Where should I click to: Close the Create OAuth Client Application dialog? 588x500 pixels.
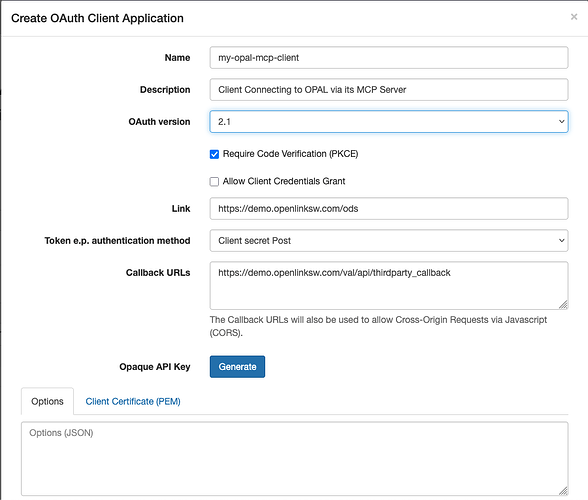tap(574, 17)
